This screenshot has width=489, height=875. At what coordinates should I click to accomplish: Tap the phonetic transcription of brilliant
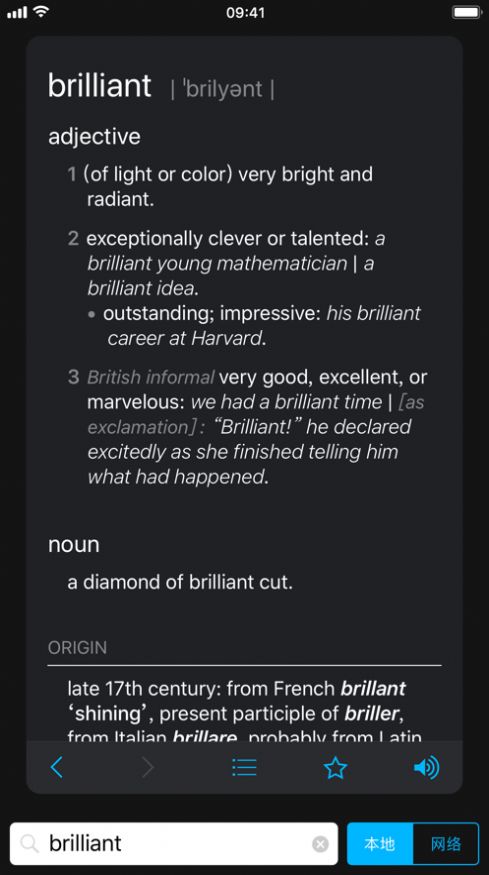click(223, 89)
